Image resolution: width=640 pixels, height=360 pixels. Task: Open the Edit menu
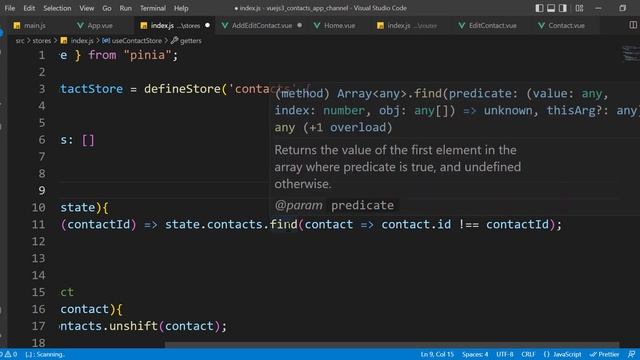[x=29, y=8]
